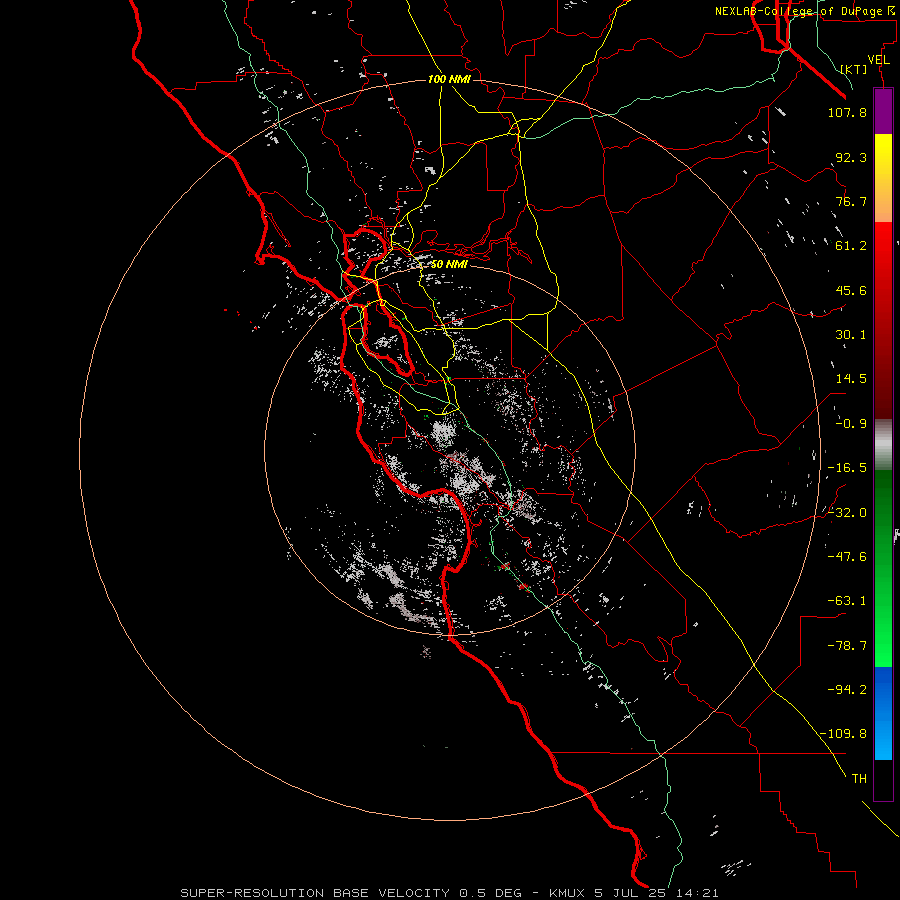This screenshot has height=900, width=900.
Task: Click the -16.5 legend value
Action: [x=847, y=468]
